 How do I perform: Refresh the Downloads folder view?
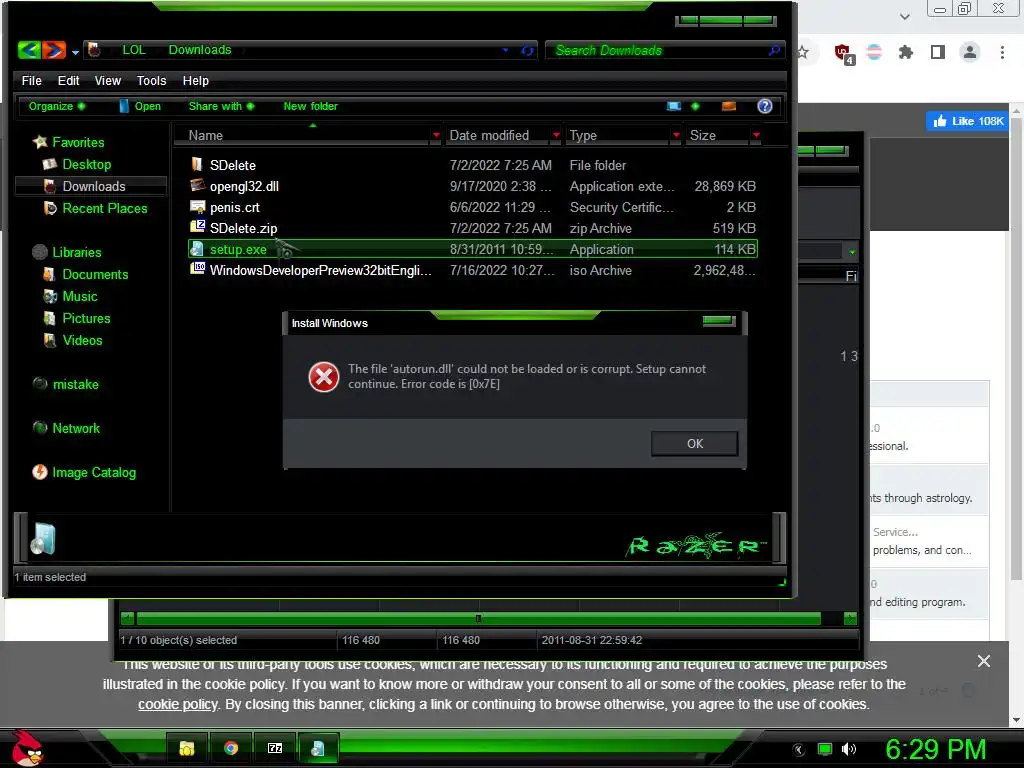click(x=527, y=50)
